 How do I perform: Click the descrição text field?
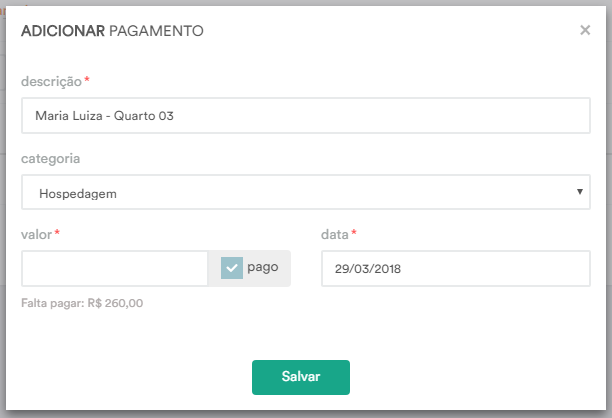point(306,116)
